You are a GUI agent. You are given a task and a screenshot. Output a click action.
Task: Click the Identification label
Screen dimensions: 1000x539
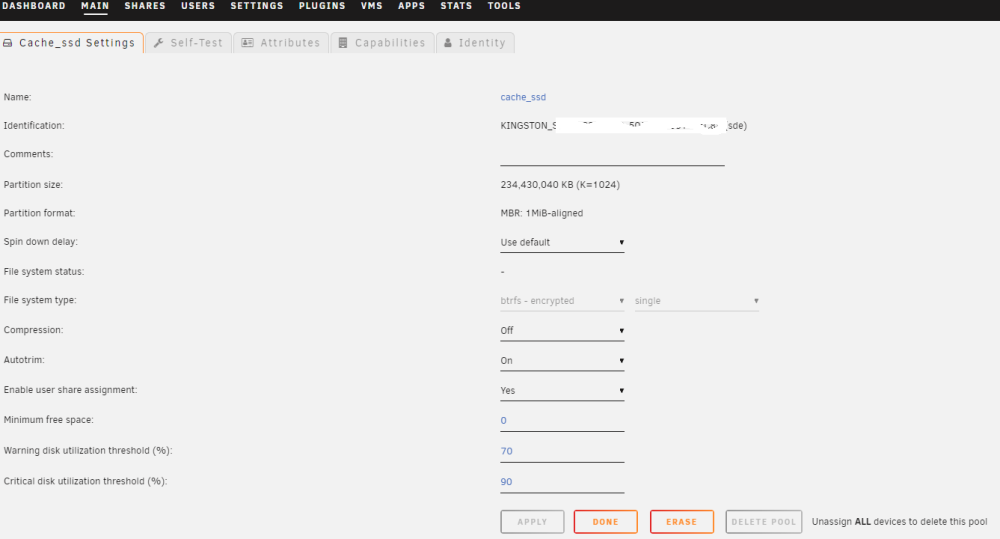tap(34, 126)
